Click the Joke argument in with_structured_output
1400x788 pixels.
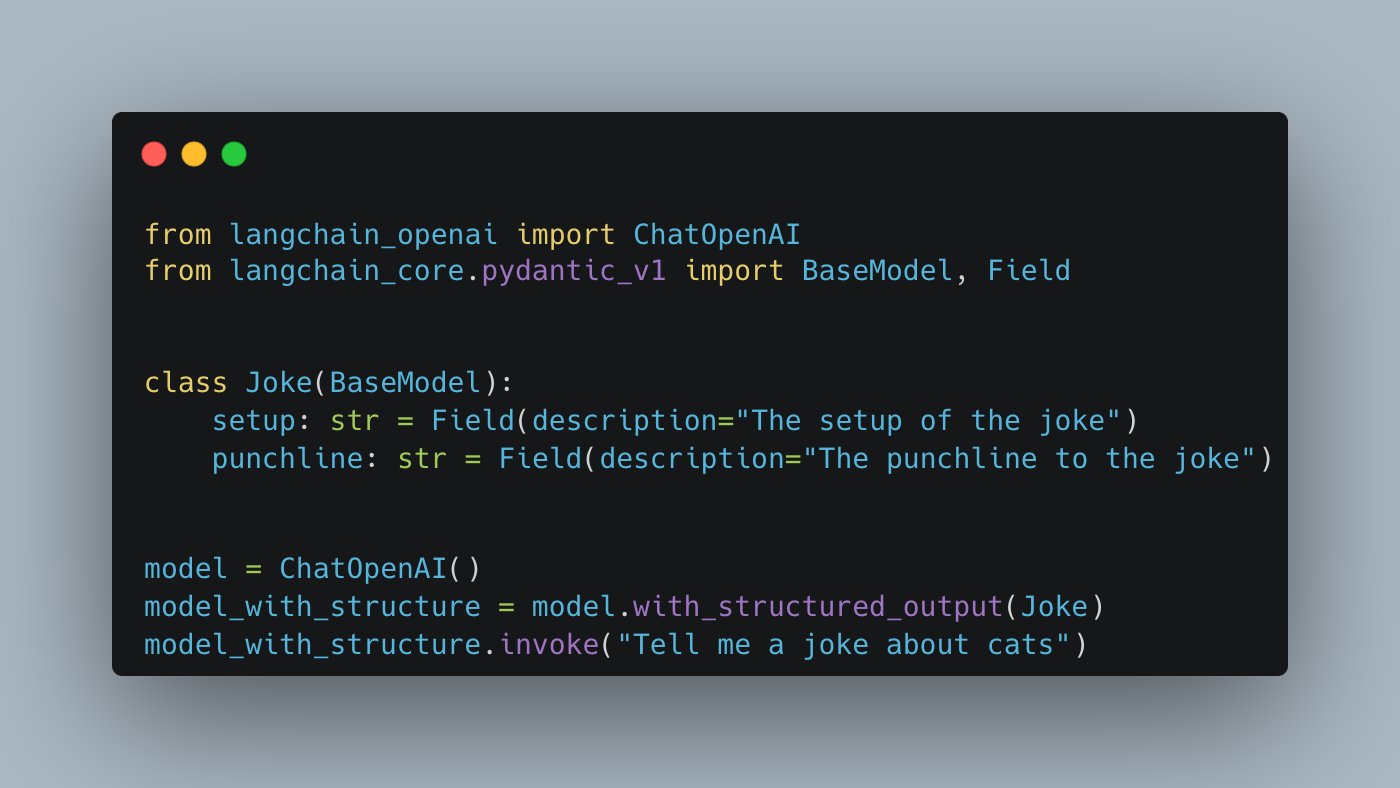pyautogui.click(x=1054, y=607)
